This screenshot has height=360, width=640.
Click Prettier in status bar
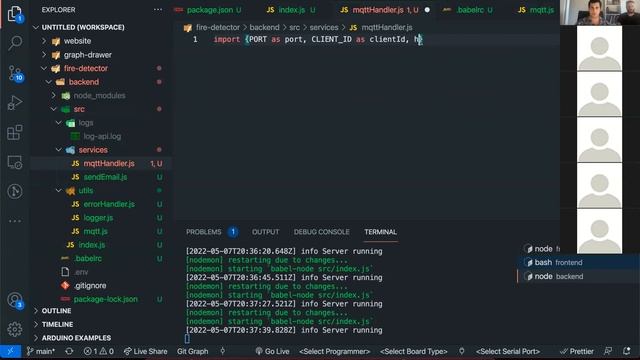[577, 351]
